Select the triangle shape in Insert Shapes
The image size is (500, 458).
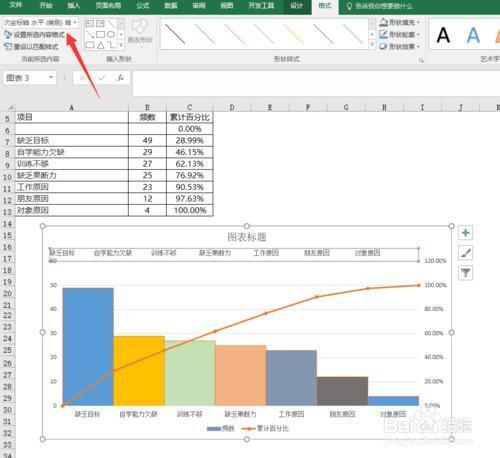(101, 45)
